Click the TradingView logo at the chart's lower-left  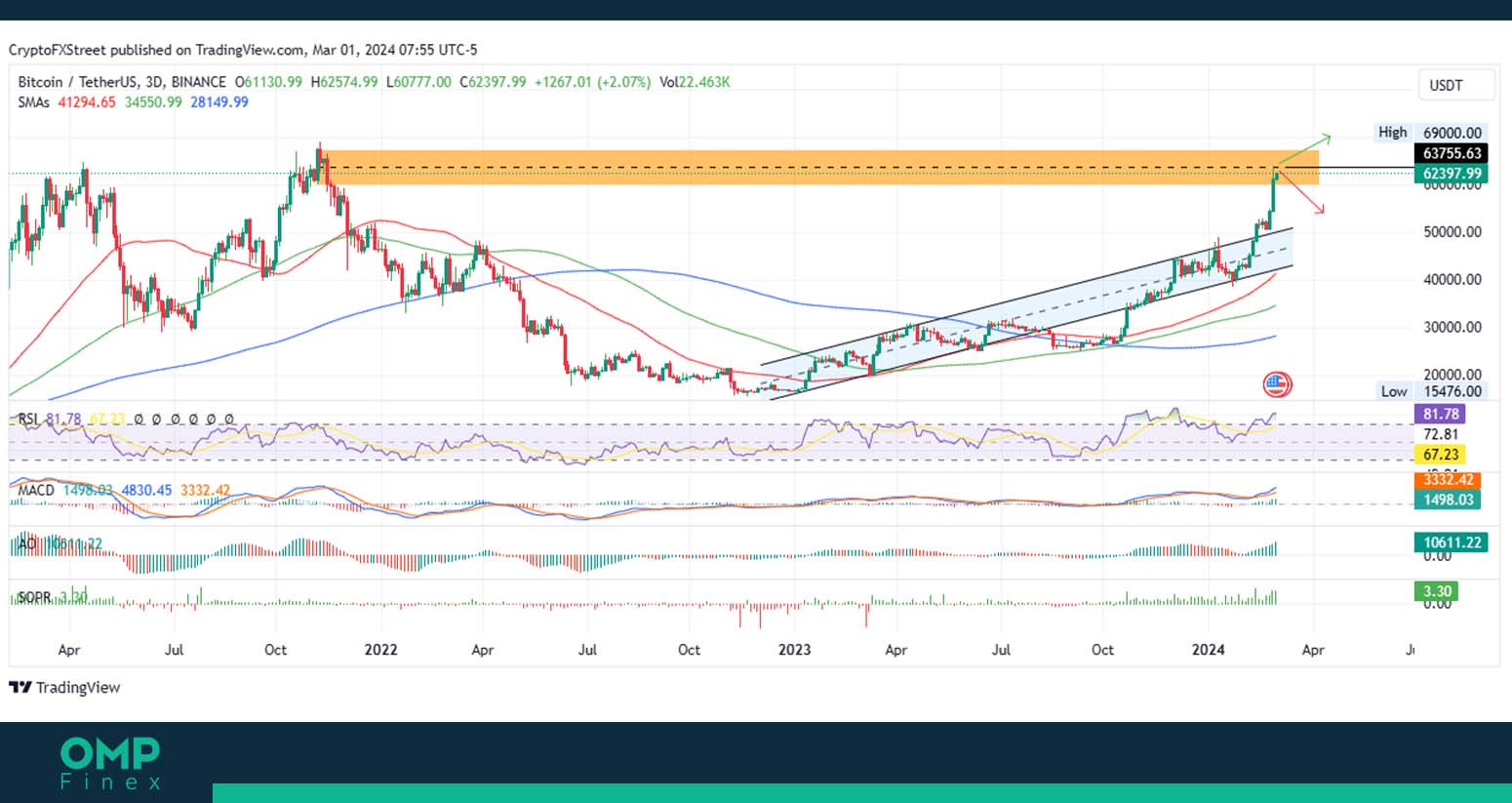[x=64, y=687]
